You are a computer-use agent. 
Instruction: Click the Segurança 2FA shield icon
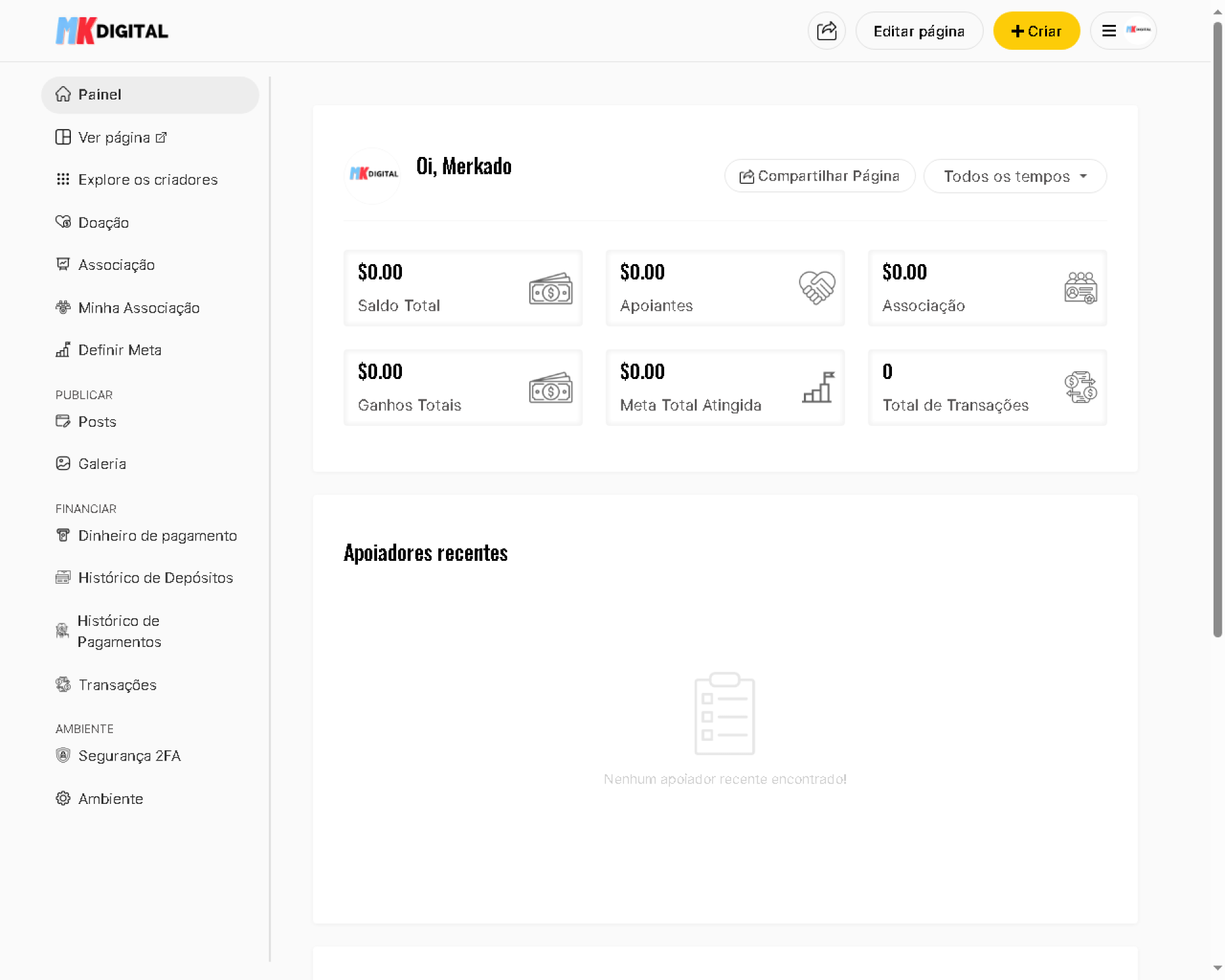point(63,755)
